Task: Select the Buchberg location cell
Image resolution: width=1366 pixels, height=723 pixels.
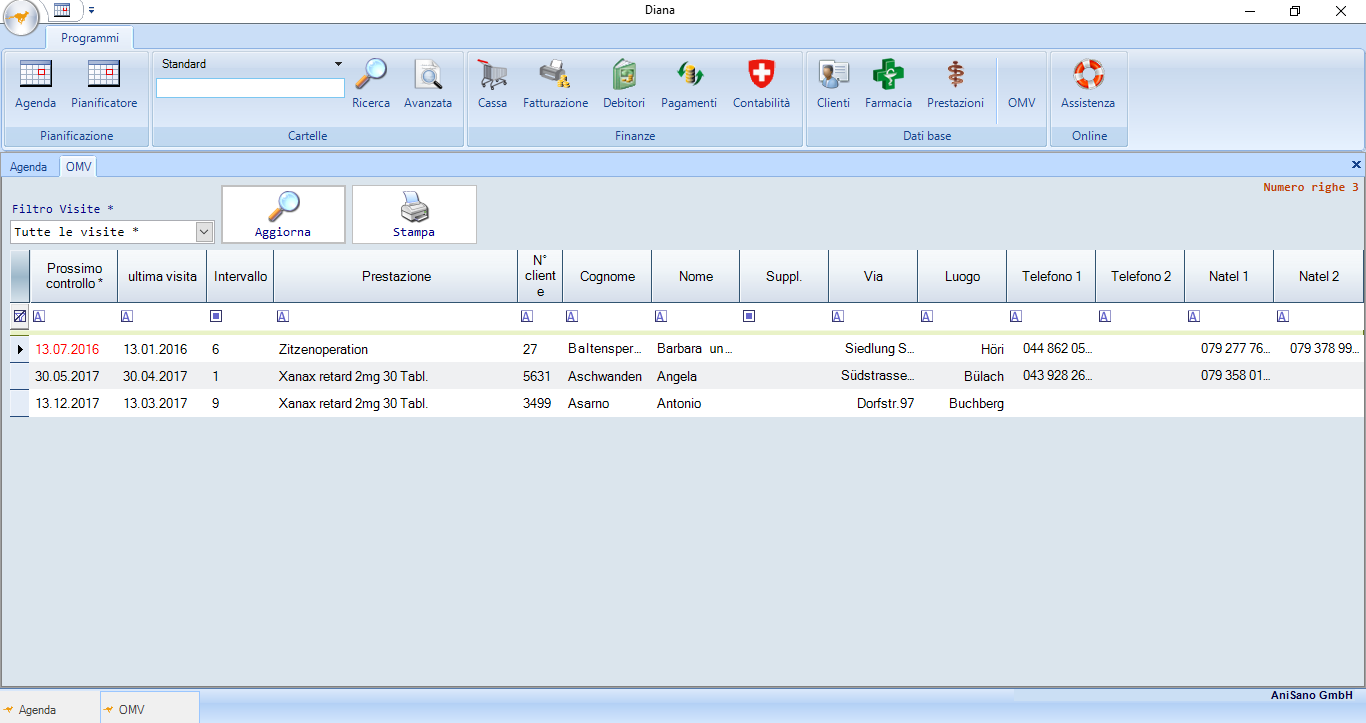Action: point(962,404)
